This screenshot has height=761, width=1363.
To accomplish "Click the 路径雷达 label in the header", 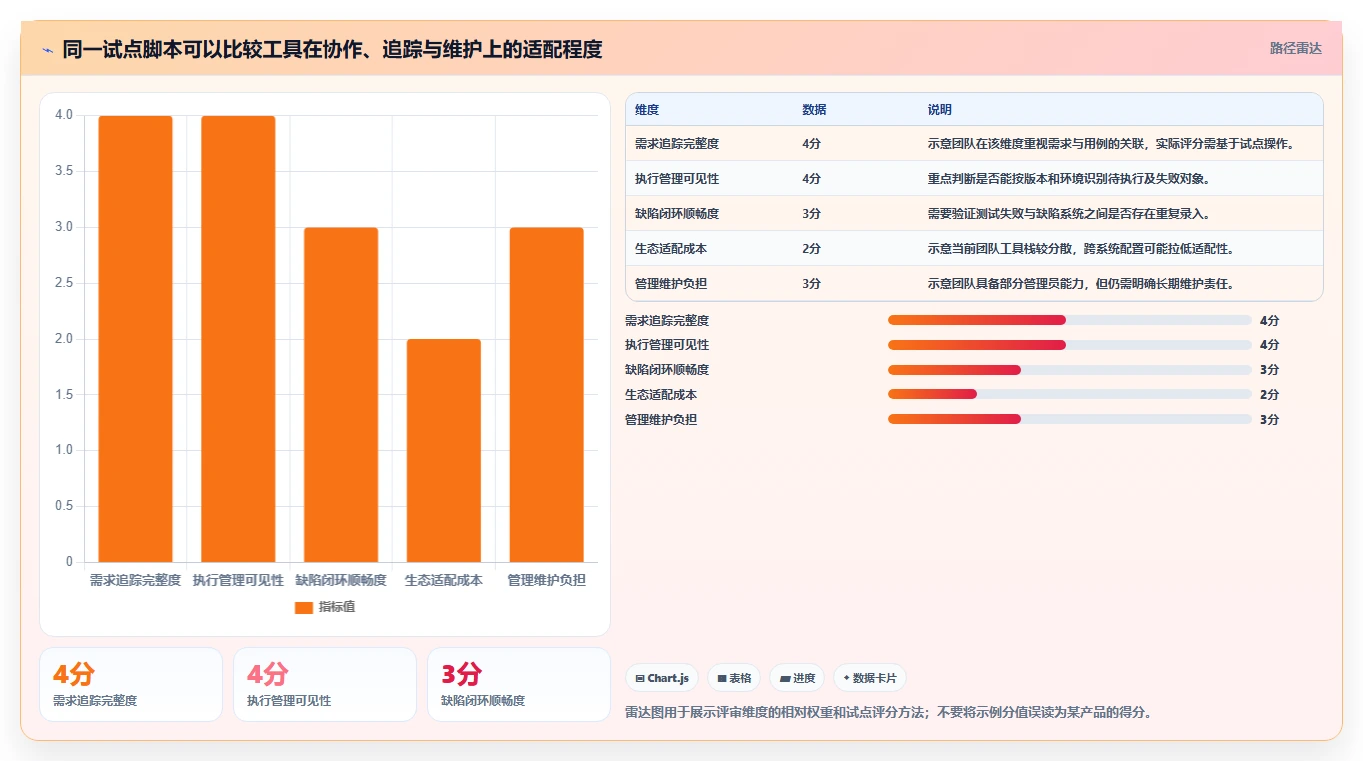I will [x=1296, y=48].
